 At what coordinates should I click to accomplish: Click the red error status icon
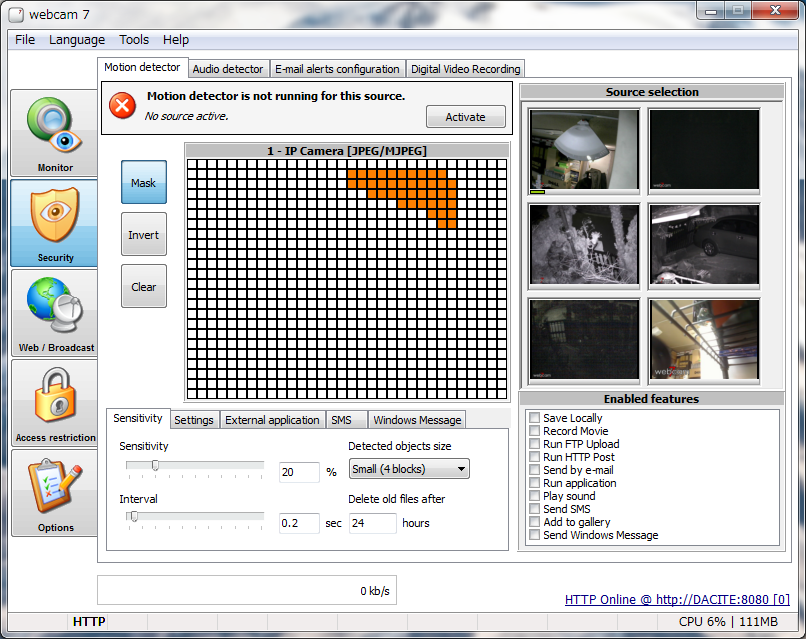122,106
